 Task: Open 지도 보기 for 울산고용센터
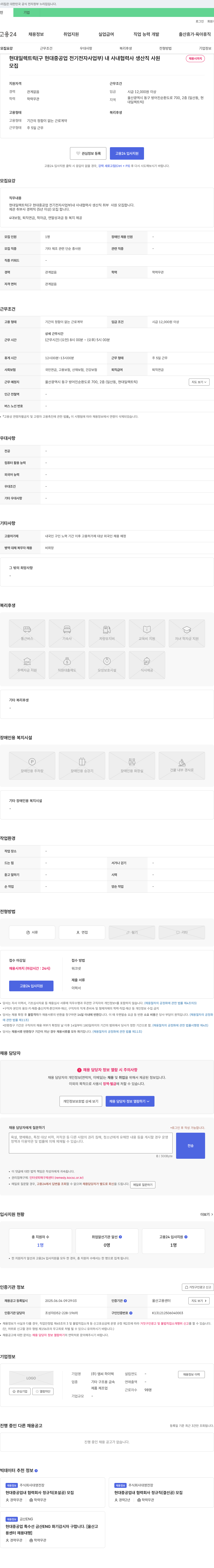[x=199, y=1301]
